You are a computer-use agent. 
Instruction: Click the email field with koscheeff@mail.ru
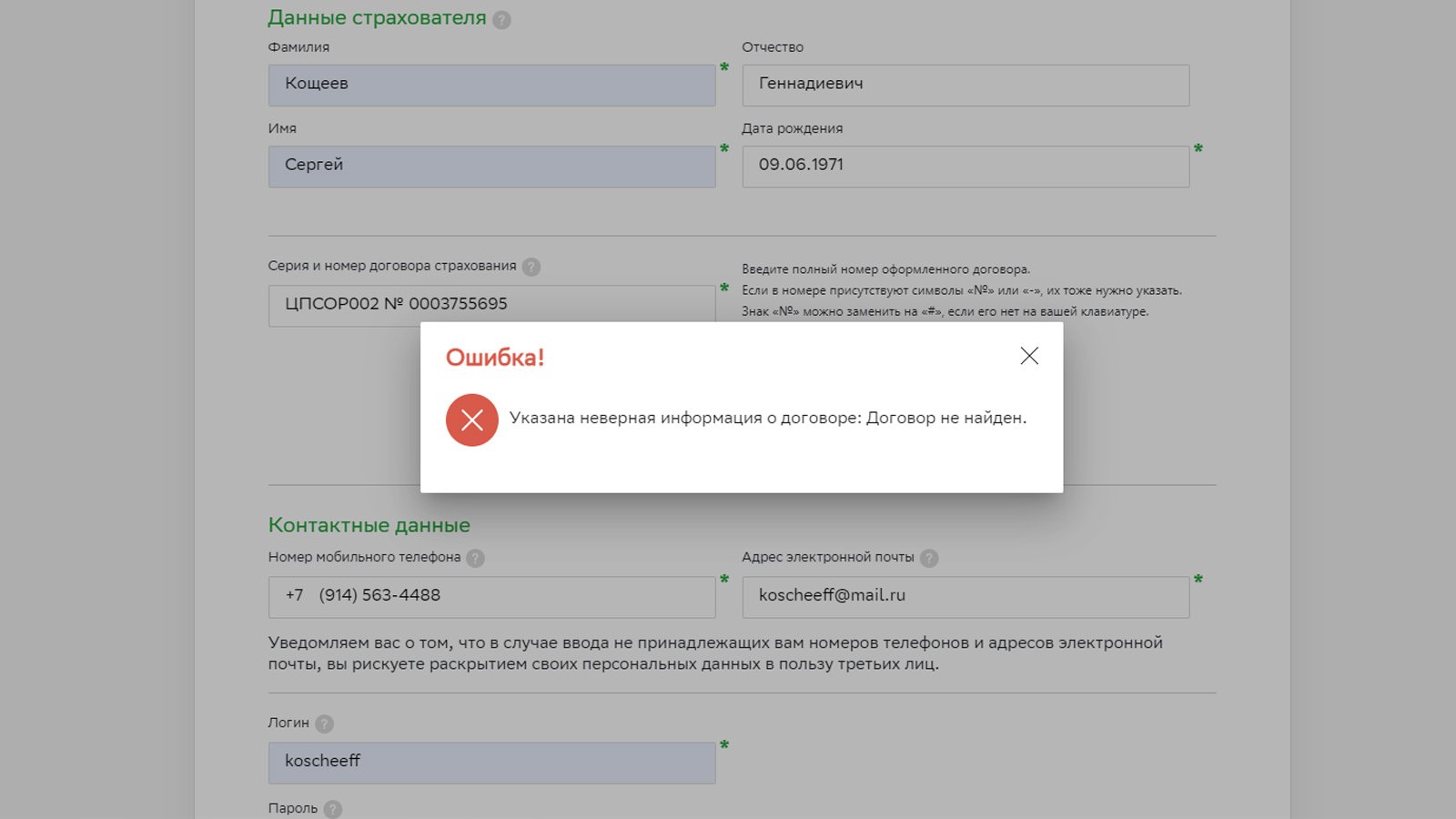(965, 596)
